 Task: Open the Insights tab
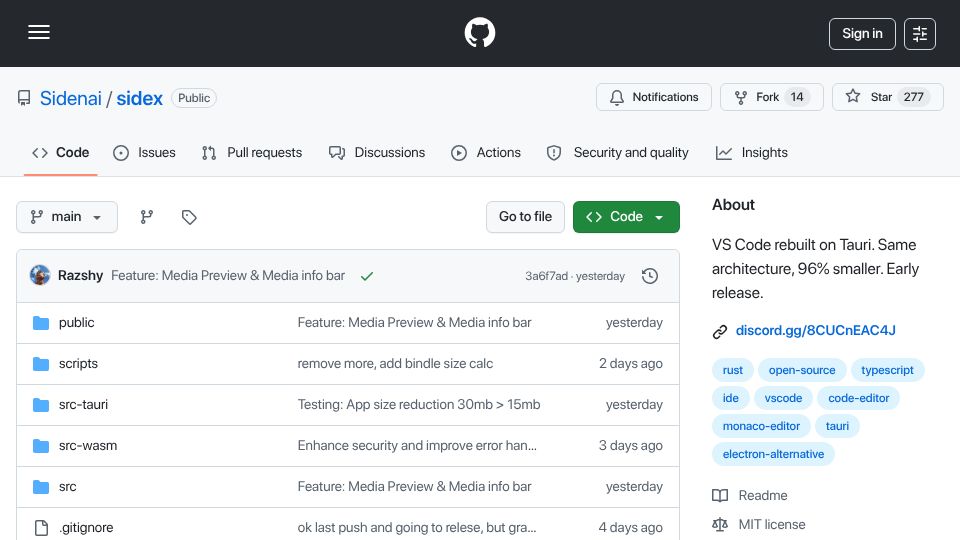(x=751, y=152)
